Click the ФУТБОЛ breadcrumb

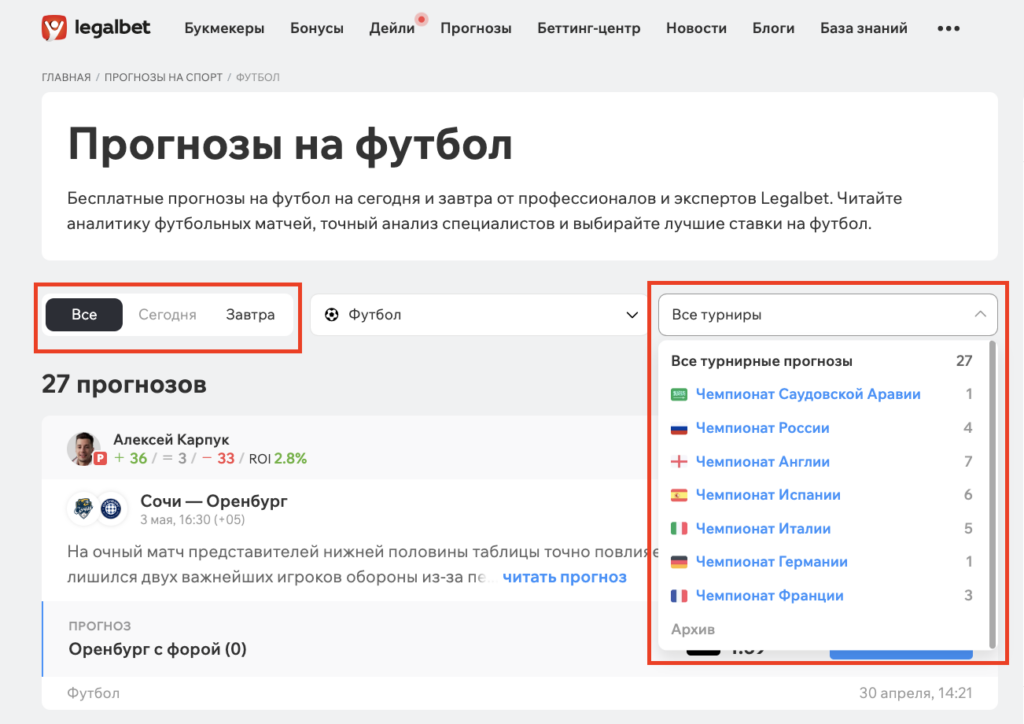pyautogui.click(x=257, y=77)
